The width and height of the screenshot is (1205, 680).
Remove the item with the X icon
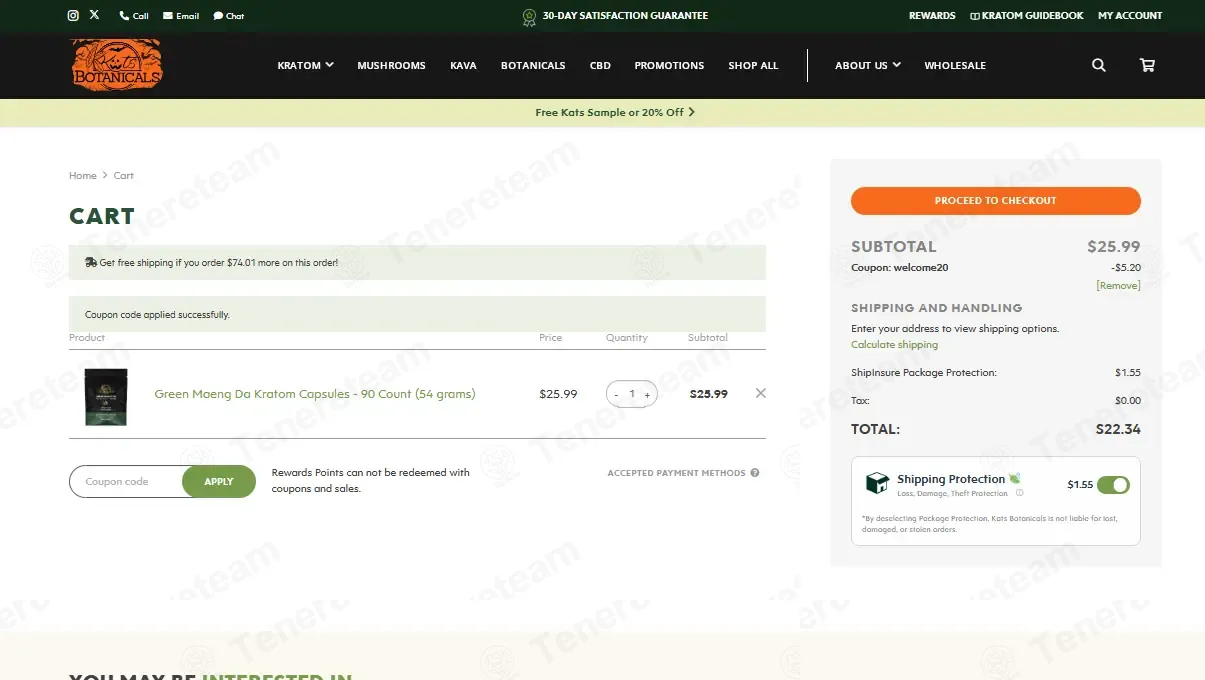click(x=761, y=393)
